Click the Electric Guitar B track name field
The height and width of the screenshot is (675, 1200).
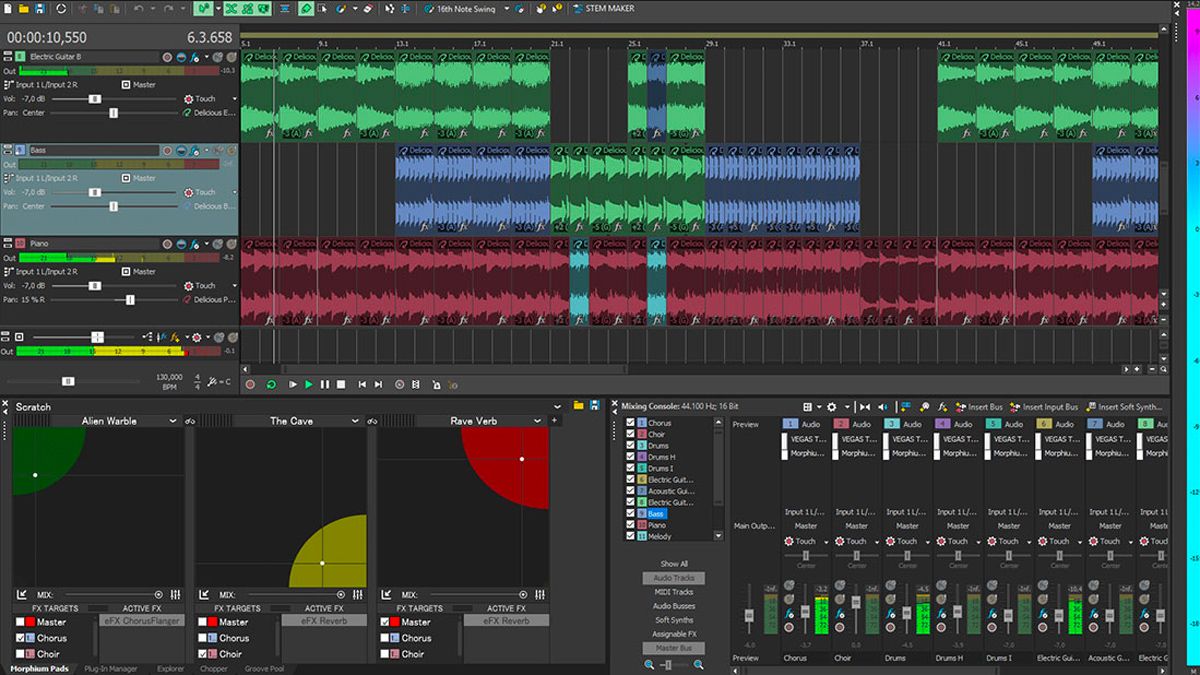click(x=93, y=57)
